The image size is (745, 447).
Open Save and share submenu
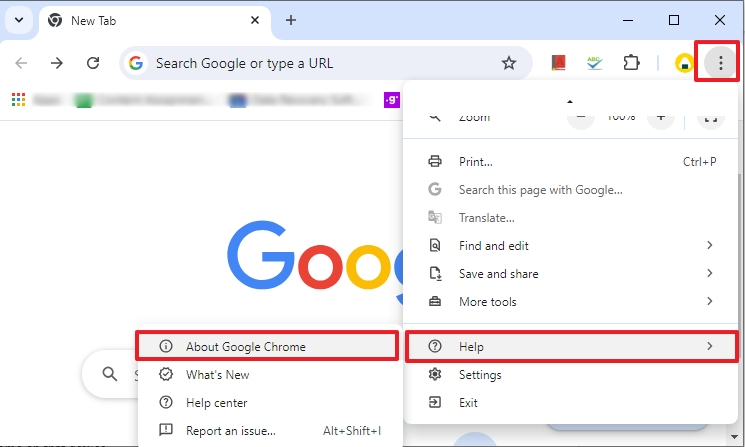(x=570, y=274)
